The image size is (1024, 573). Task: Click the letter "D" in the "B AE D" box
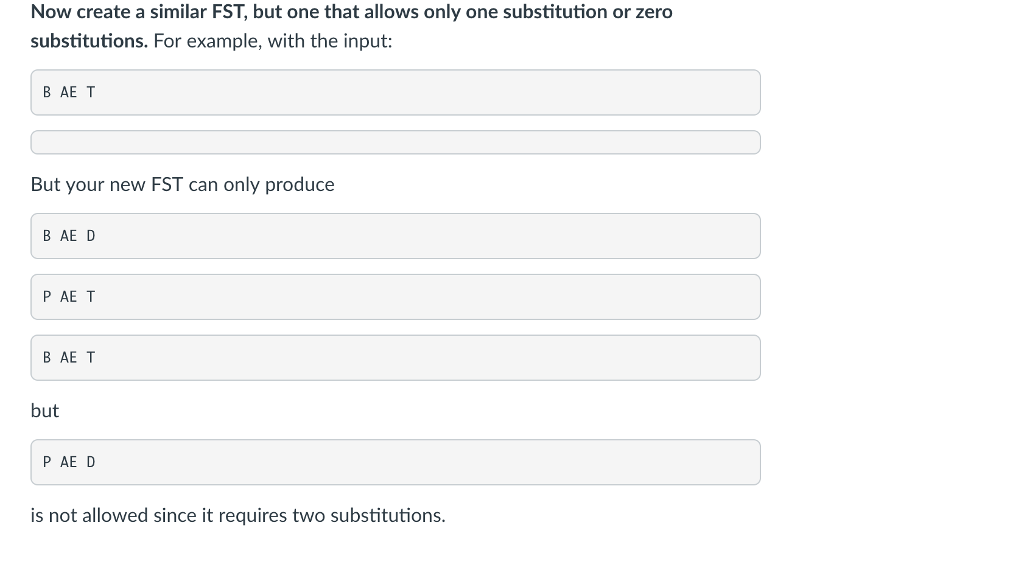(x=91, y=236)
